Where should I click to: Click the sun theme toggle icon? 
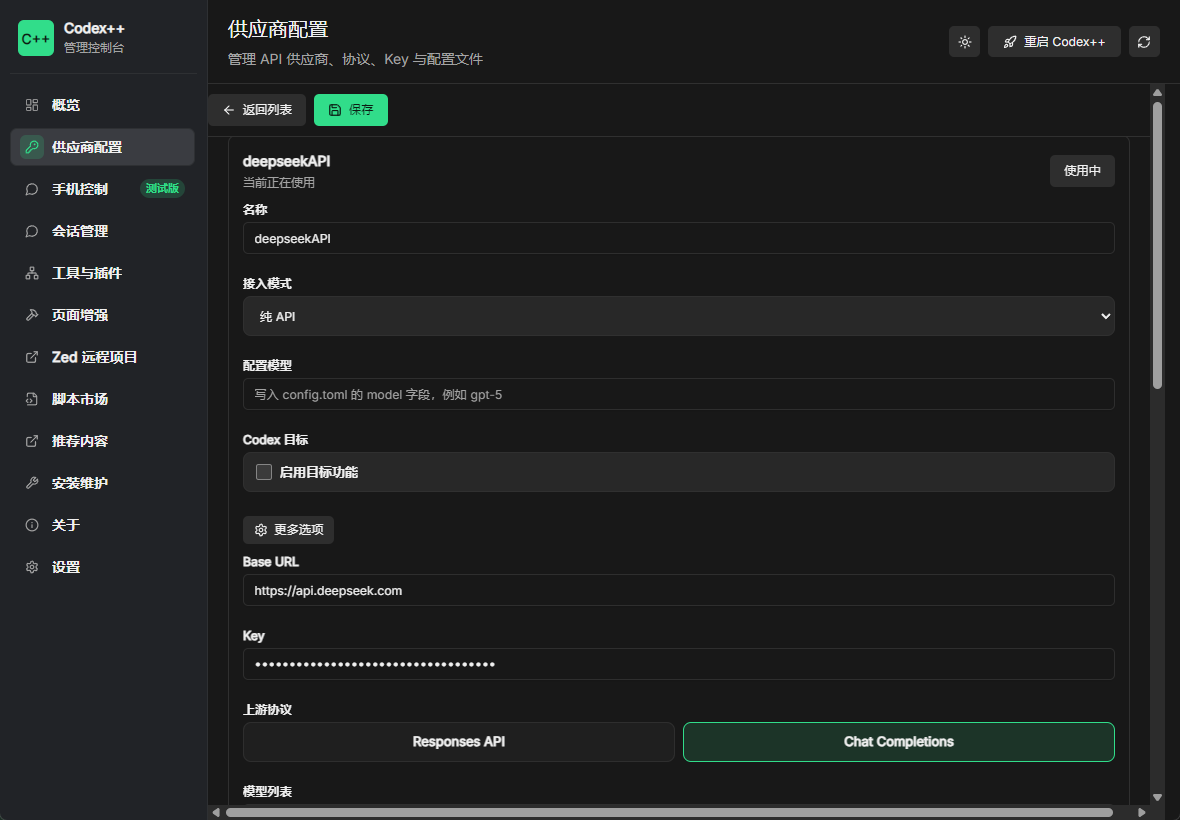965,42
